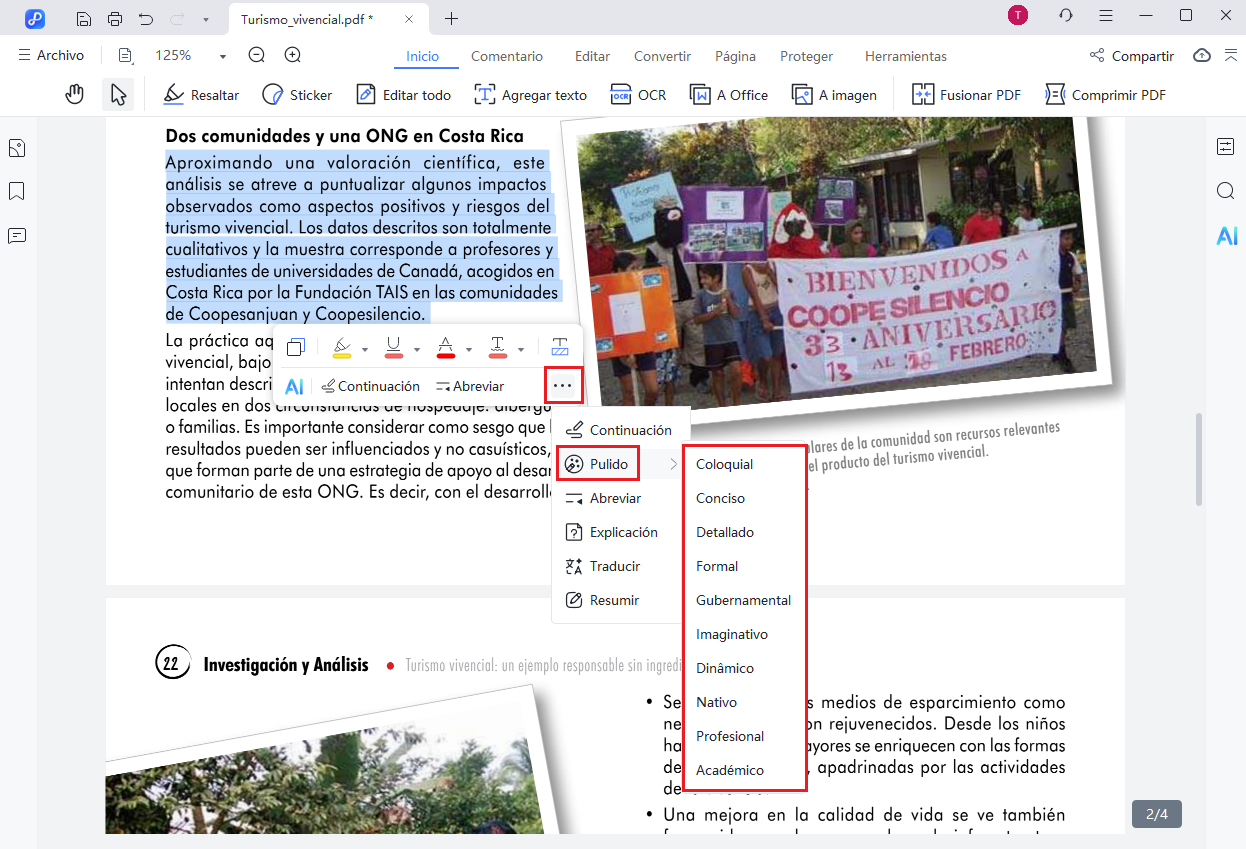This screenshot has height=849, width=1246.
Task: Open the 125% zoom level dropdown
Action: click(190, 56)
